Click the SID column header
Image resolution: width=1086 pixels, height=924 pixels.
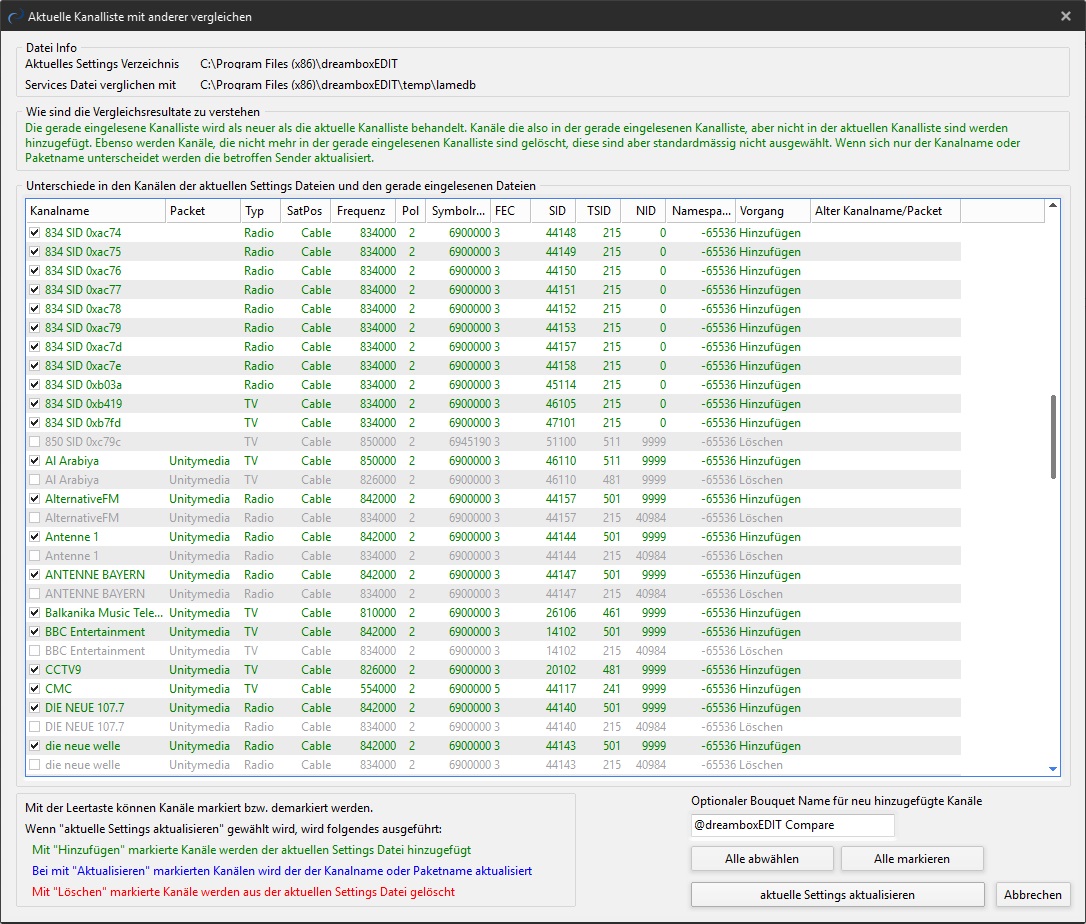(x=555, y=211)
